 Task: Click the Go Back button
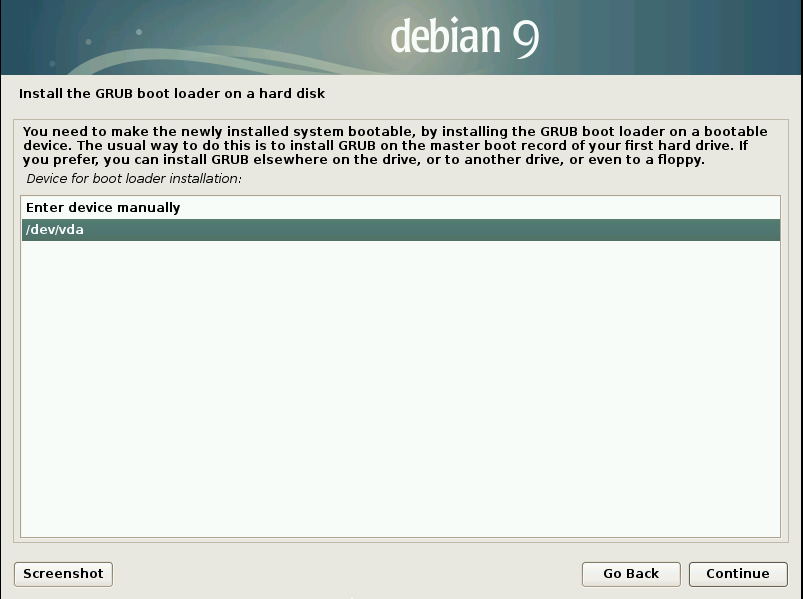tap(631, 574)
